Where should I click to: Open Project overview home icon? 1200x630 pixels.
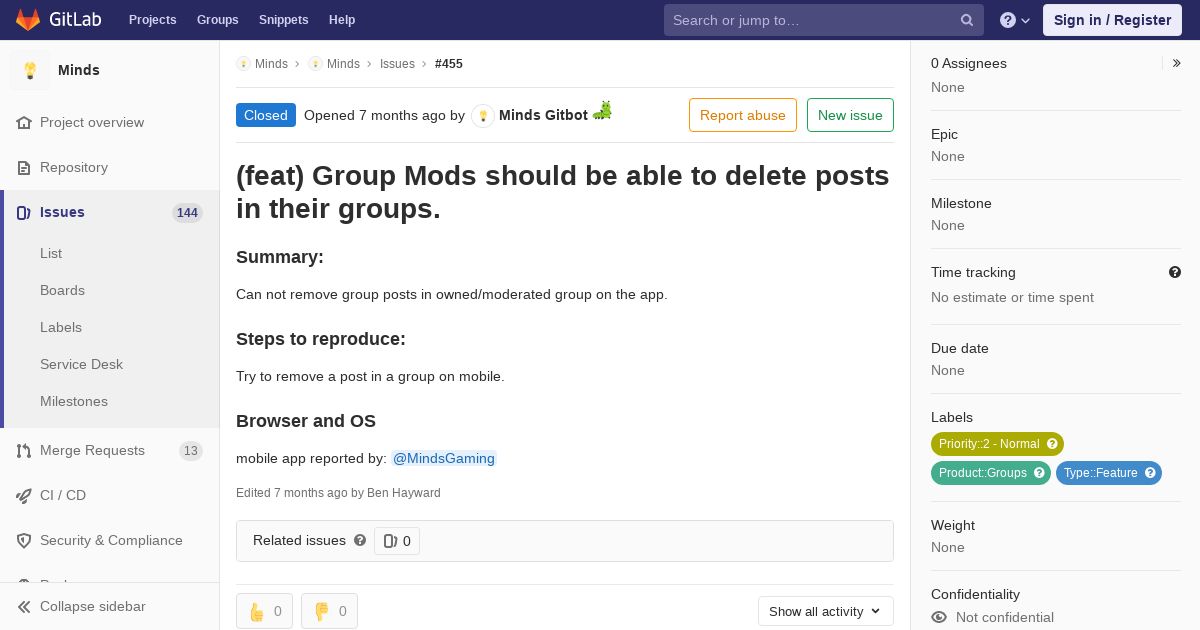24,123
